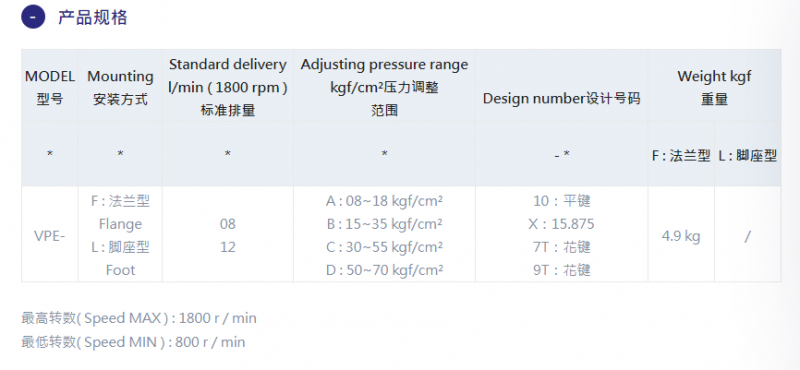The height and width of the screenshot is (370, 800).
Task: Click the VPE- model cell
Action: click(x=50, y=236)
